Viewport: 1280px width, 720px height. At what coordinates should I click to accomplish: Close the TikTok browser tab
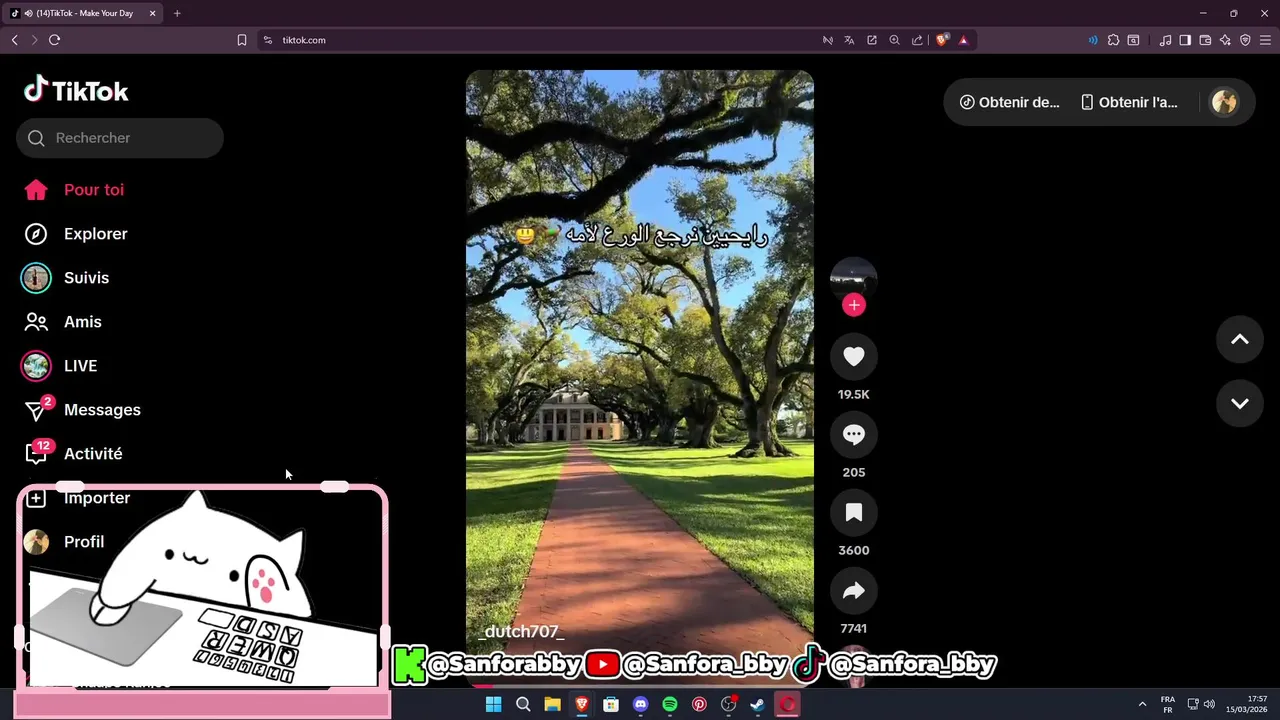152,13
